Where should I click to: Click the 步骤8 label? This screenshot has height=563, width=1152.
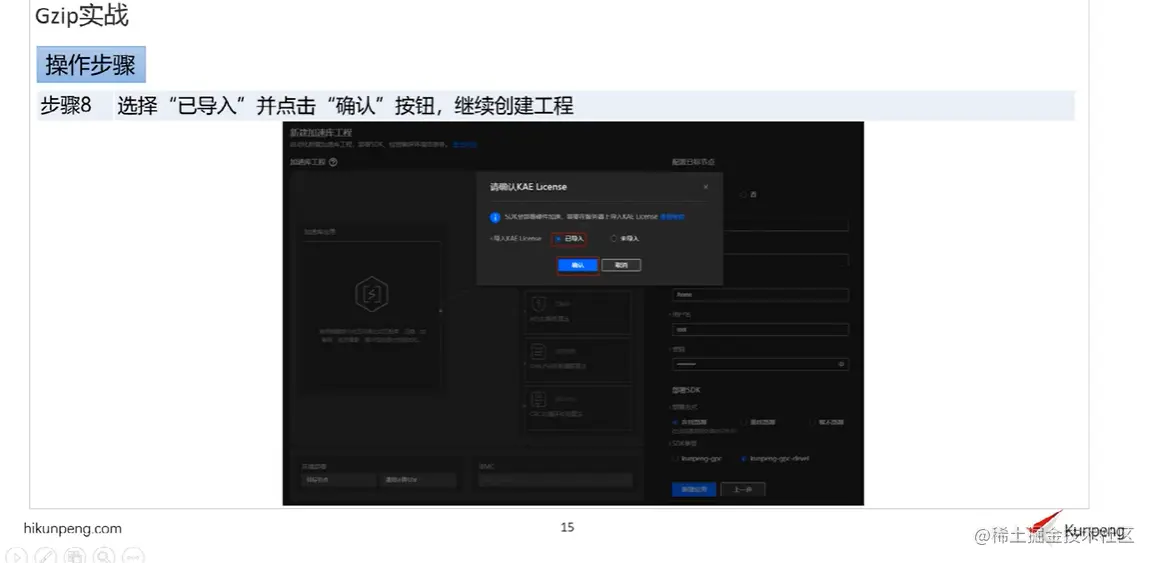pos(65,106)
